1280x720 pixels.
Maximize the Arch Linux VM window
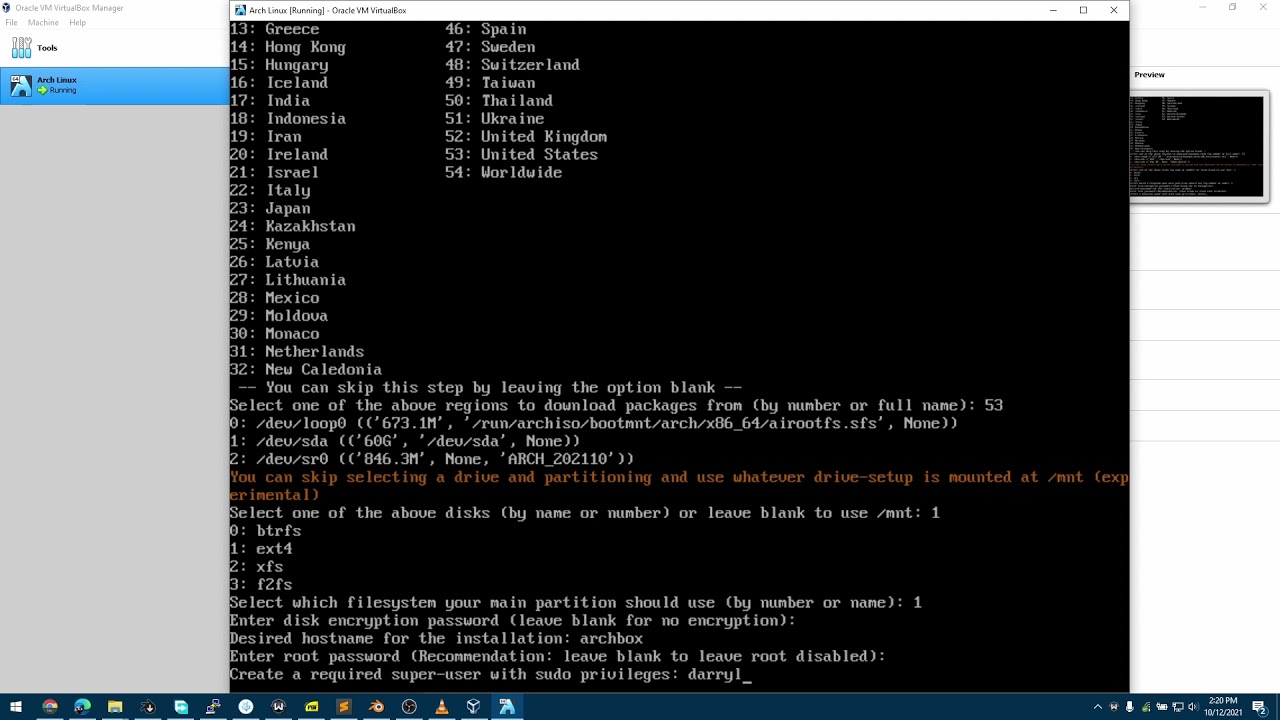1083,10
